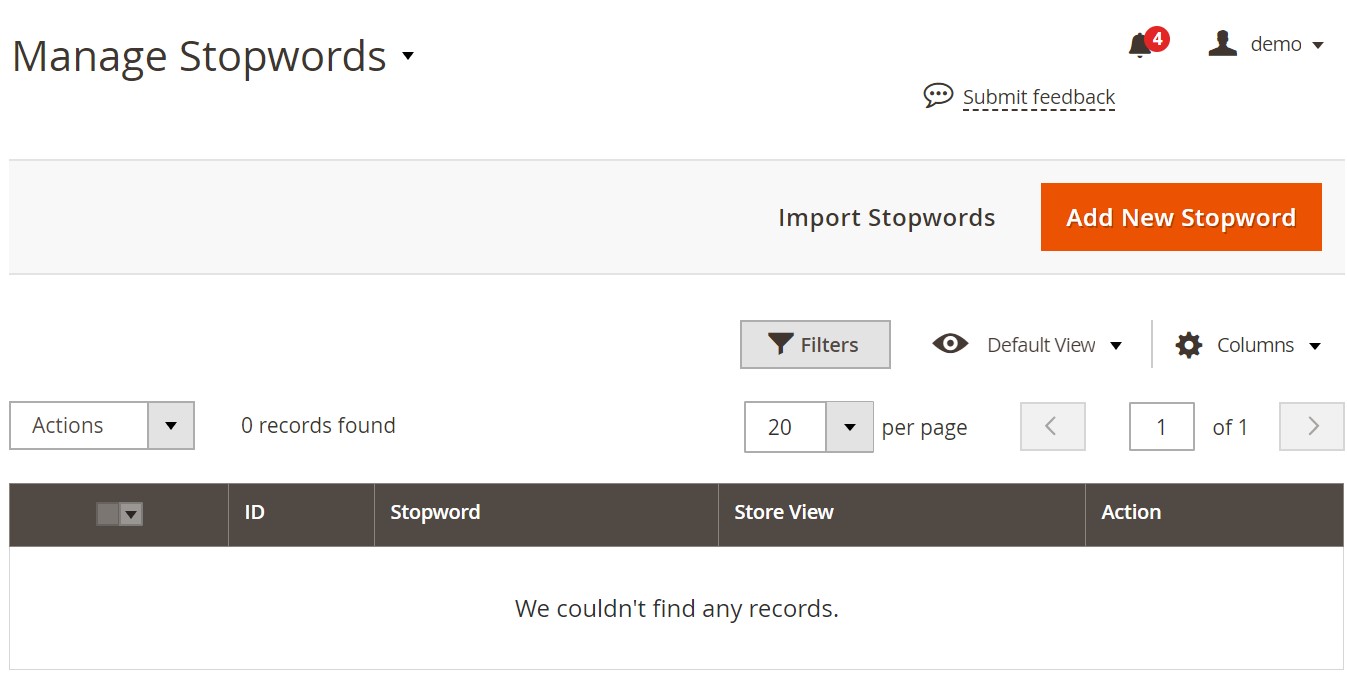Open the Manage Stopwords title menu arrow
This screenshot has height=679, width=1347.
[x=408, y=55]
